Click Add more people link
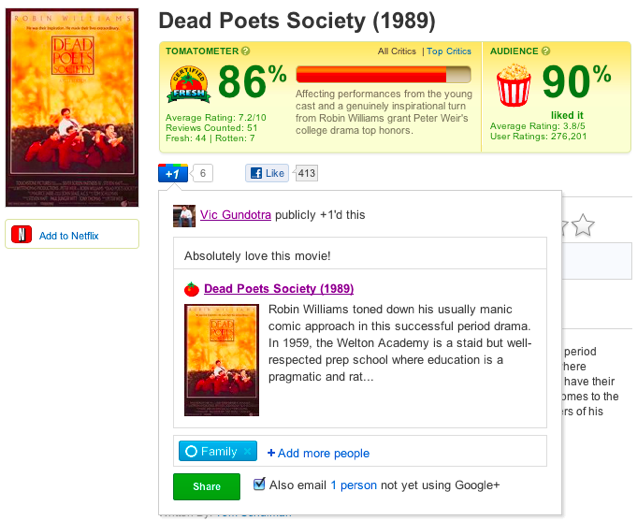Screen dimensions: 638x521 [318, 453]
